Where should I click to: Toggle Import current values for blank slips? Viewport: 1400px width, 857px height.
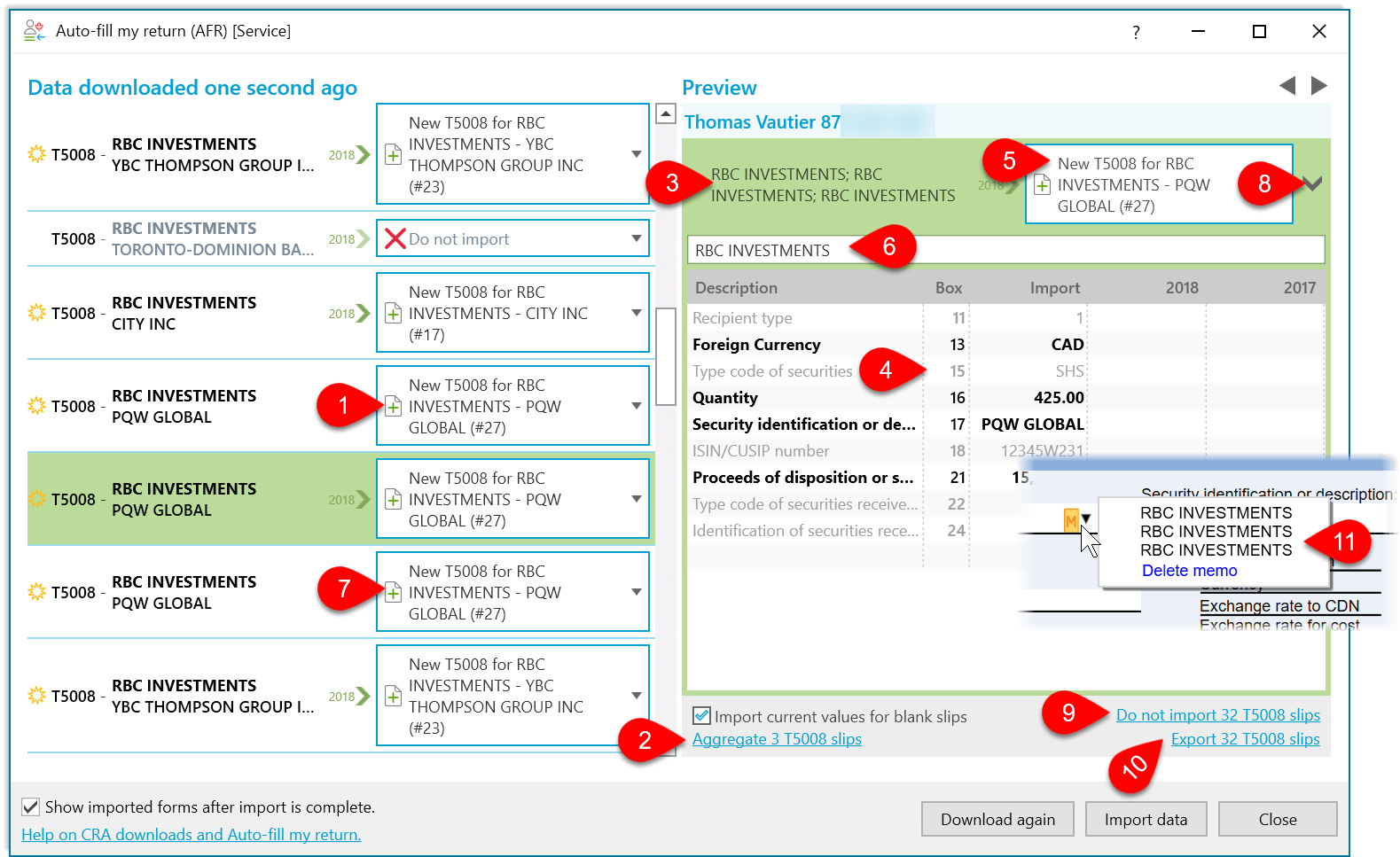(701, 715)
